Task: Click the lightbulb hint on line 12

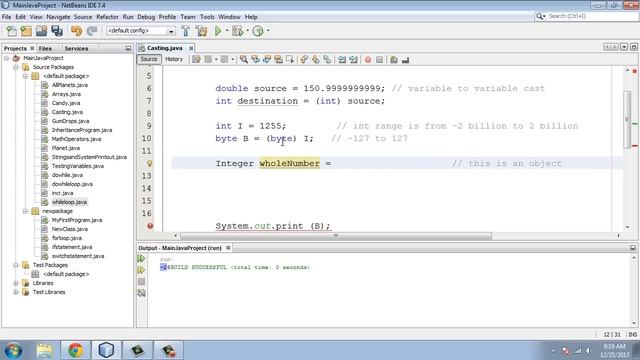Action: click(x=150, y=164)
